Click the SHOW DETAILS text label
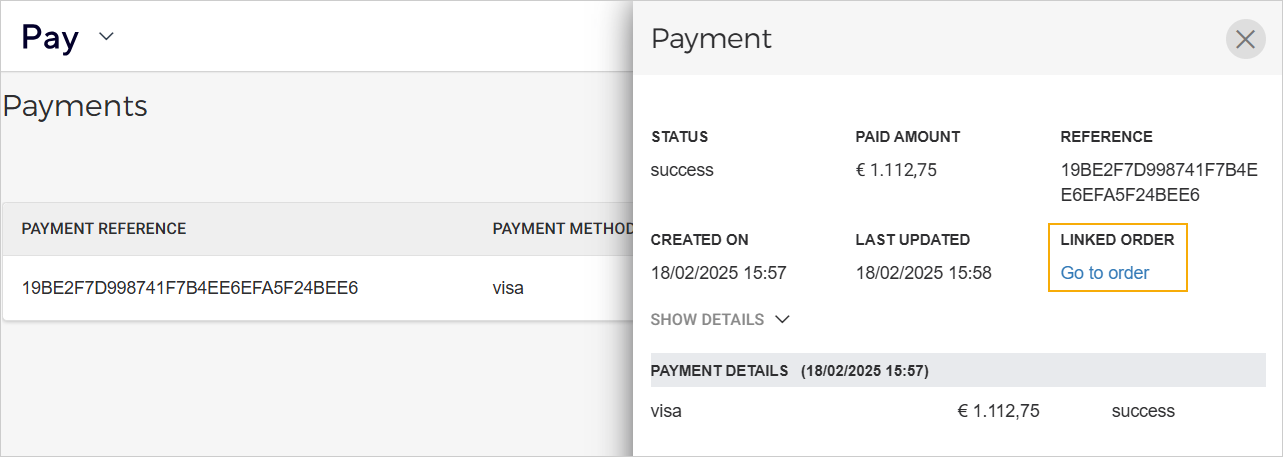Screen dimensions: 1283x457 click(707, 320)
